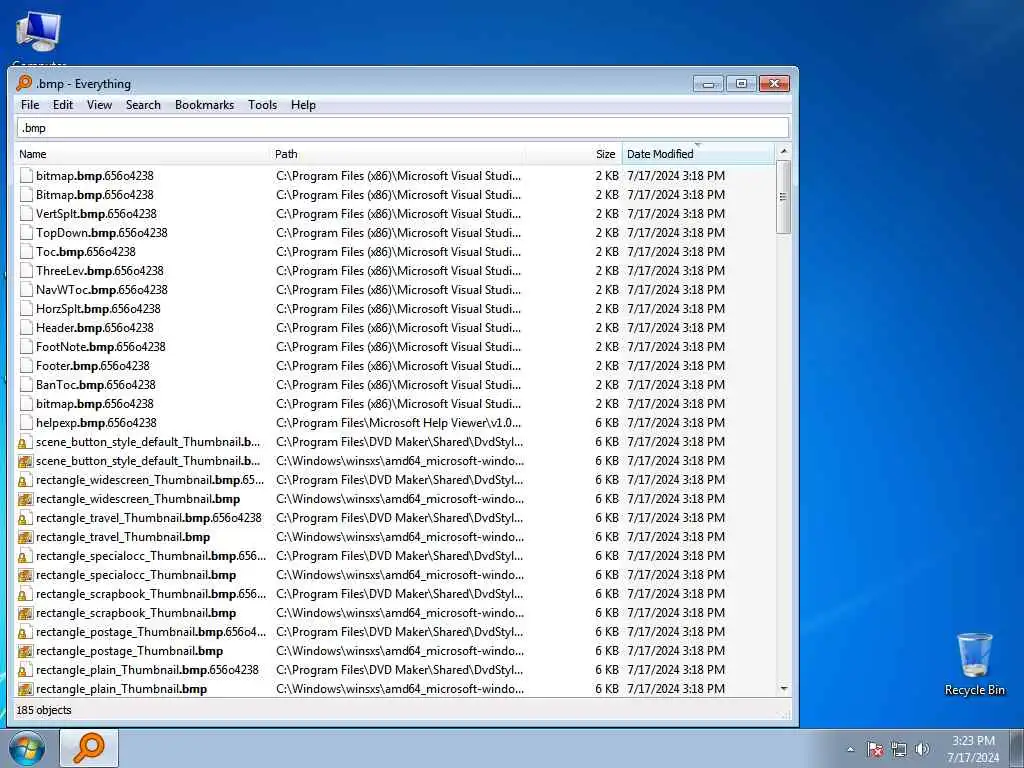The image size is (1024, 768).
Task: Click the bitmap icon of rectangle_travel_Thumbnail.bmp
Action: pos(25,537)
